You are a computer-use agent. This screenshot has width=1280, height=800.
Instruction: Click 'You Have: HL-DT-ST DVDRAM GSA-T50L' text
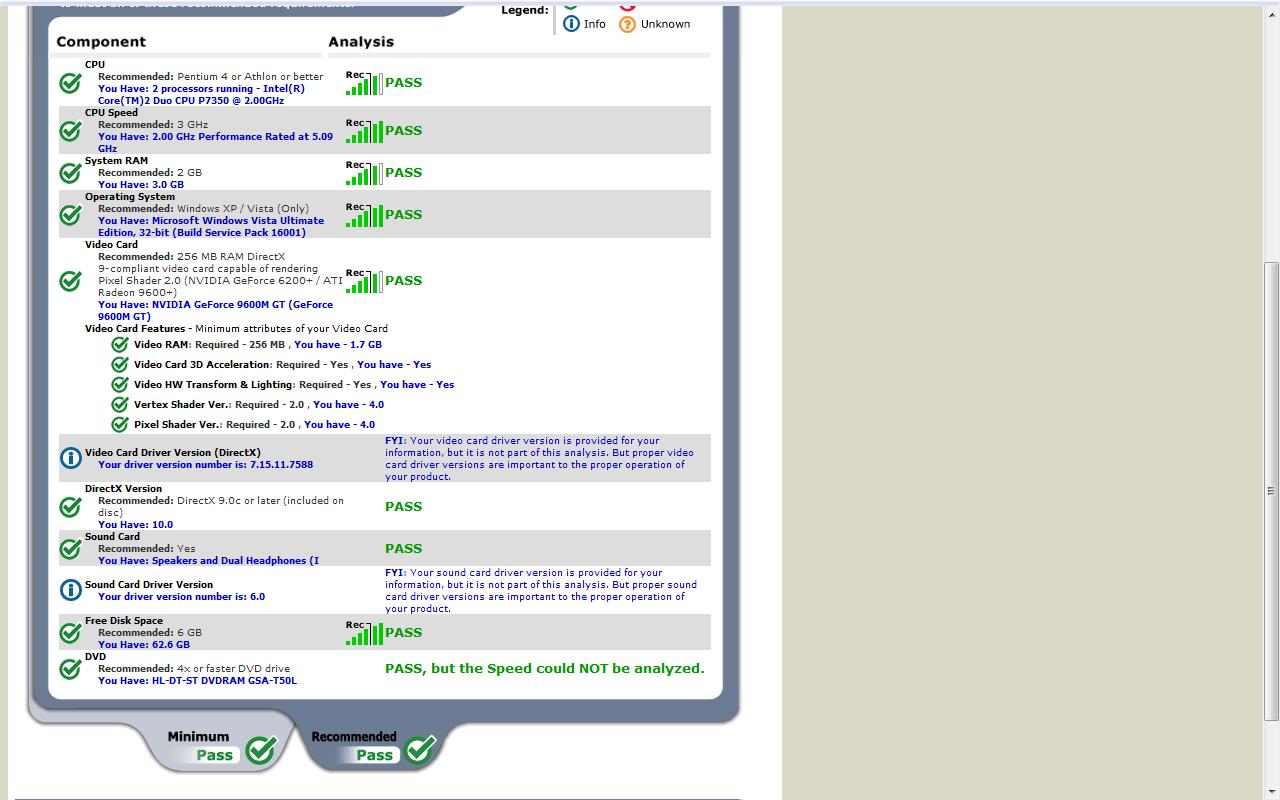(x=197, y=681)
